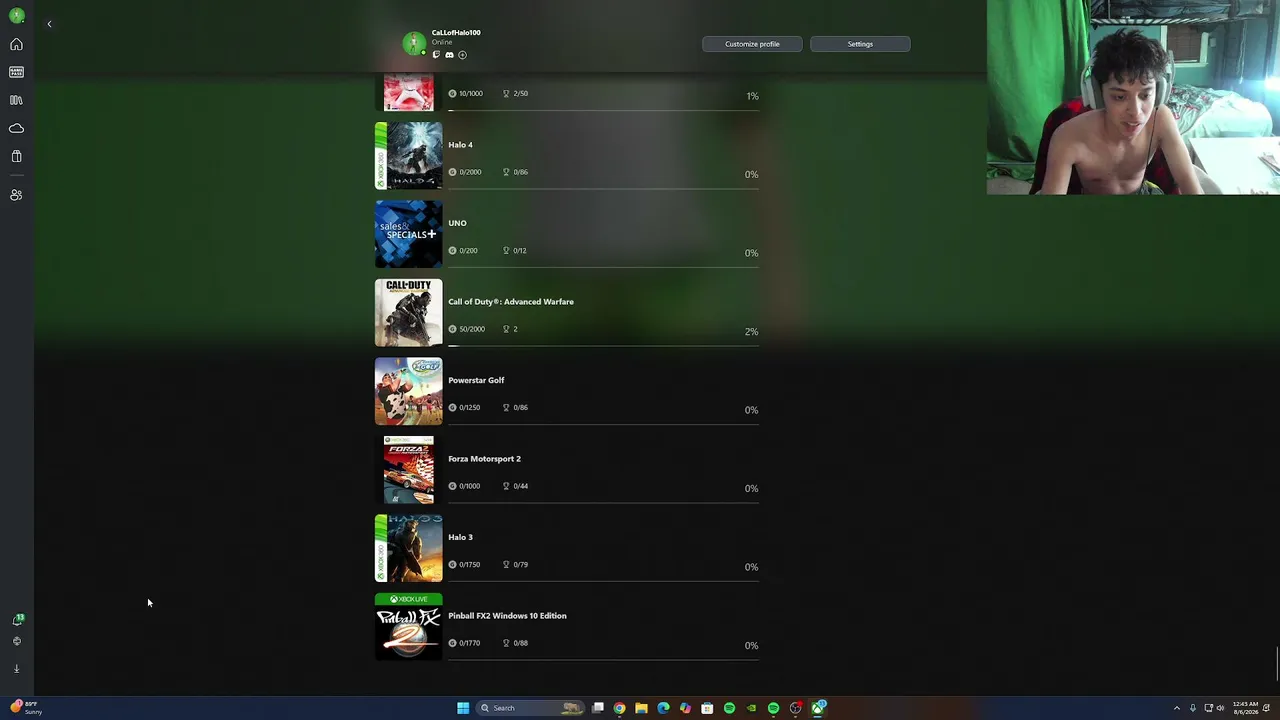Click gamerscore icon for Forza Motorsport 2
This screenshot has width=1280, height=720.
[x=452, y=486]
